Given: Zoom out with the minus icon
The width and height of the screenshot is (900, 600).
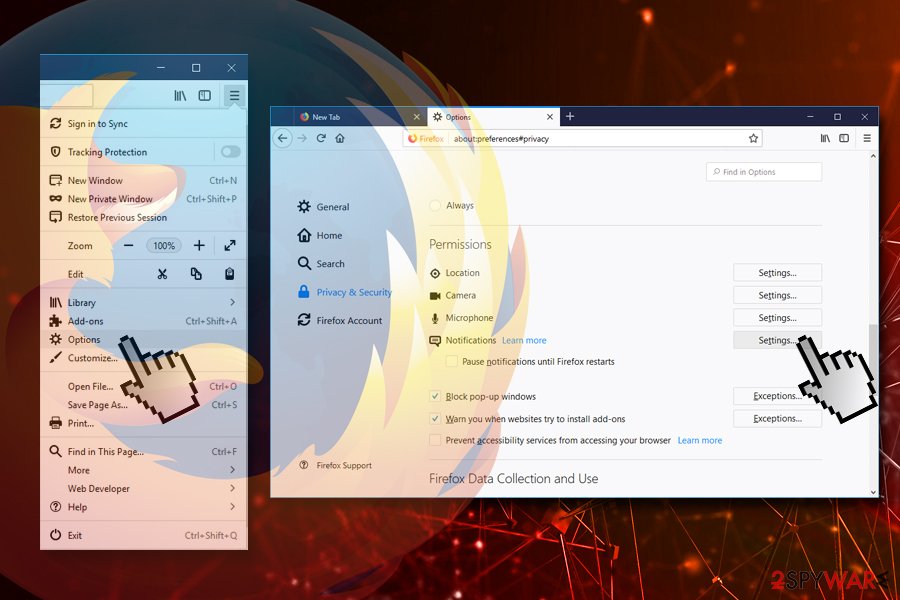Looking at the screenshot, I should (x=129, y=246).
